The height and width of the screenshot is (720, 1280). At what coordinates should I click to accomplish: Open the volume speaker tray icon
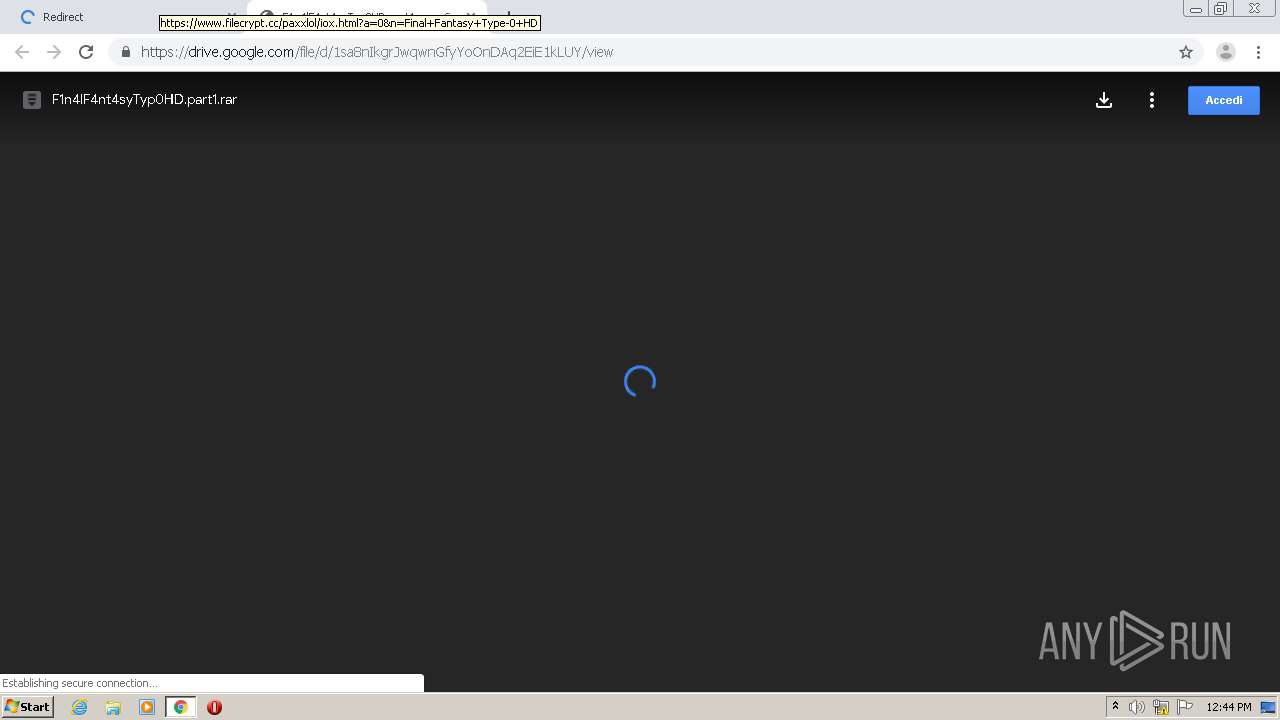click(x=1137, y=707)
